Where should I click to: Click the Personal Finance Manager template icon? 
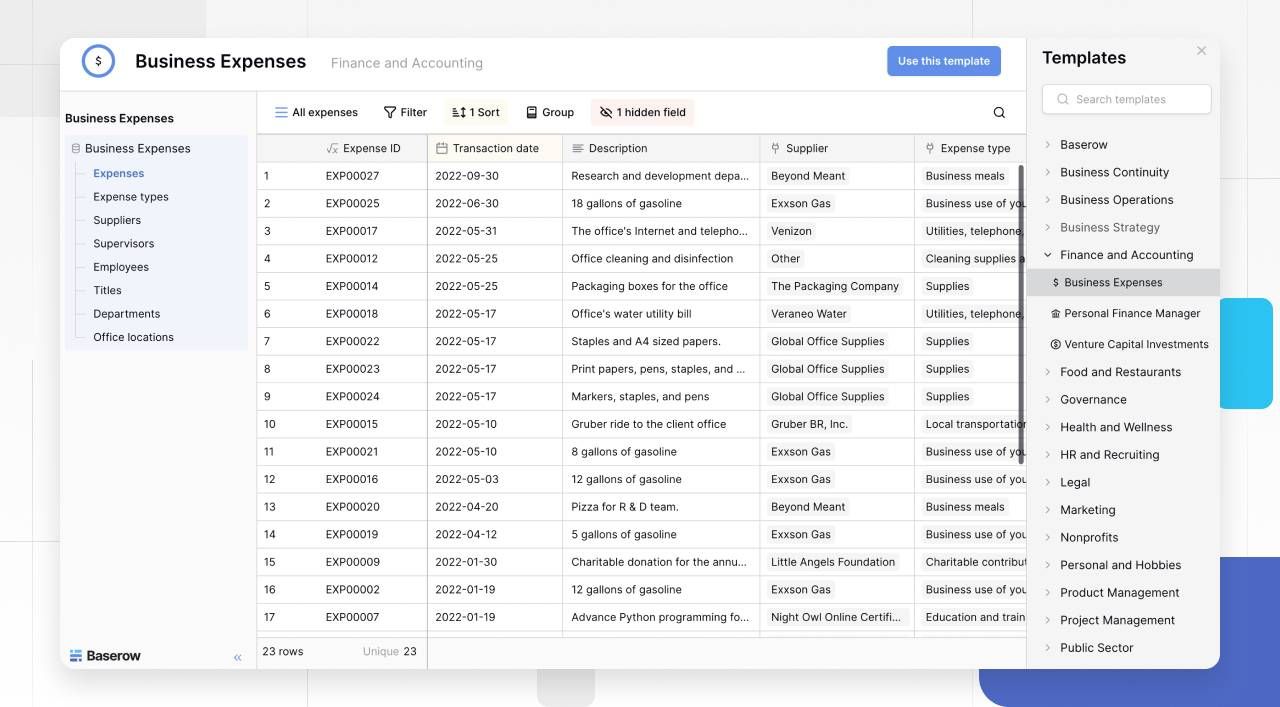click(1055, 314)
